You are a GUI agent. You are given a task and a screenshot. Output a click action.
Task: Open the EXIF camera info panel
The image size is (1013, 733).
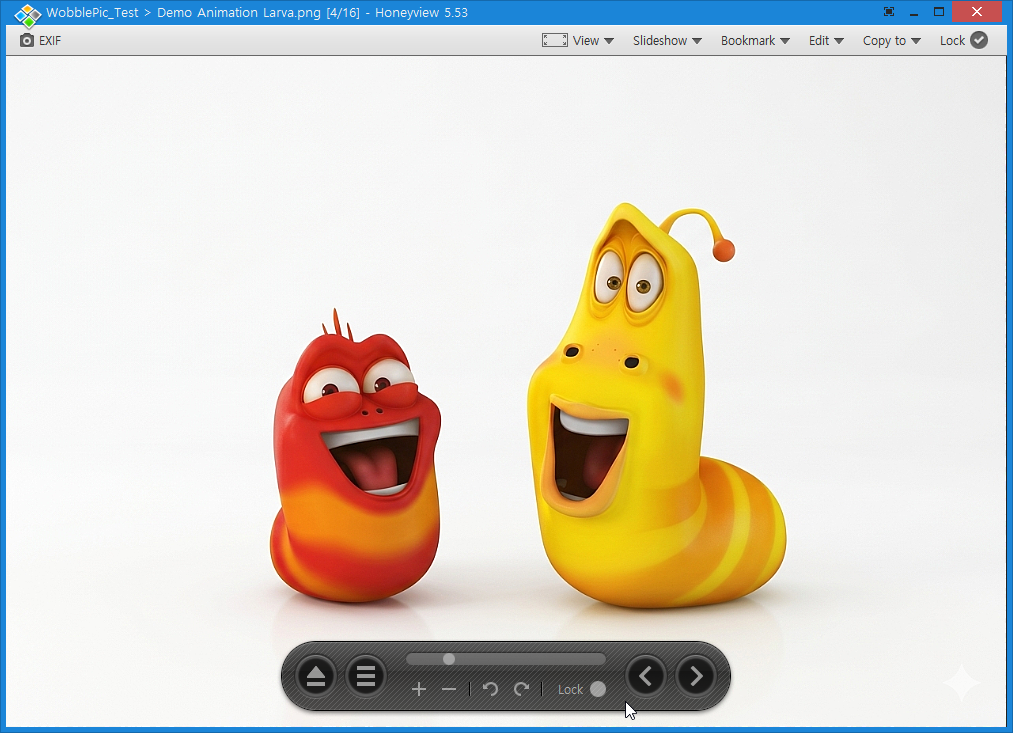40,41
